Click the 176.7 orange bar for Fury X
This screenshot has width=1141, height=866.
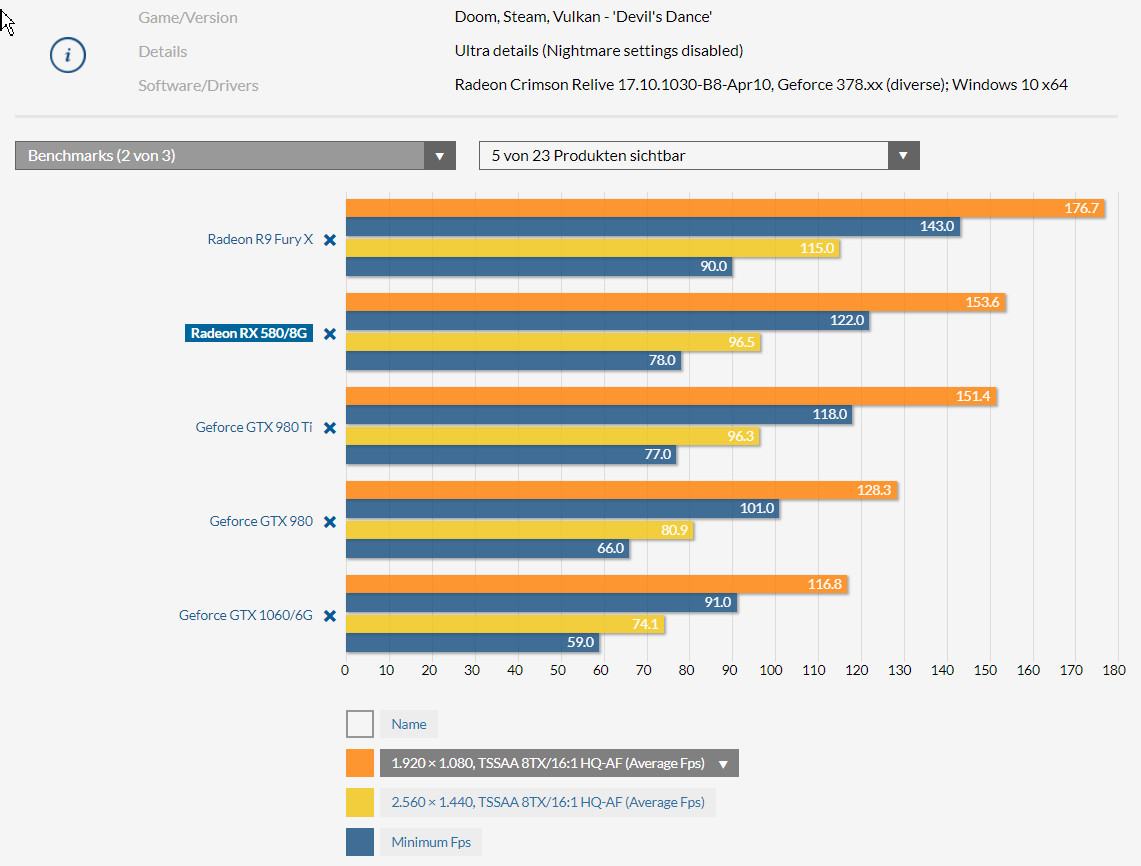pyautogui.click(x=725, y=208)
